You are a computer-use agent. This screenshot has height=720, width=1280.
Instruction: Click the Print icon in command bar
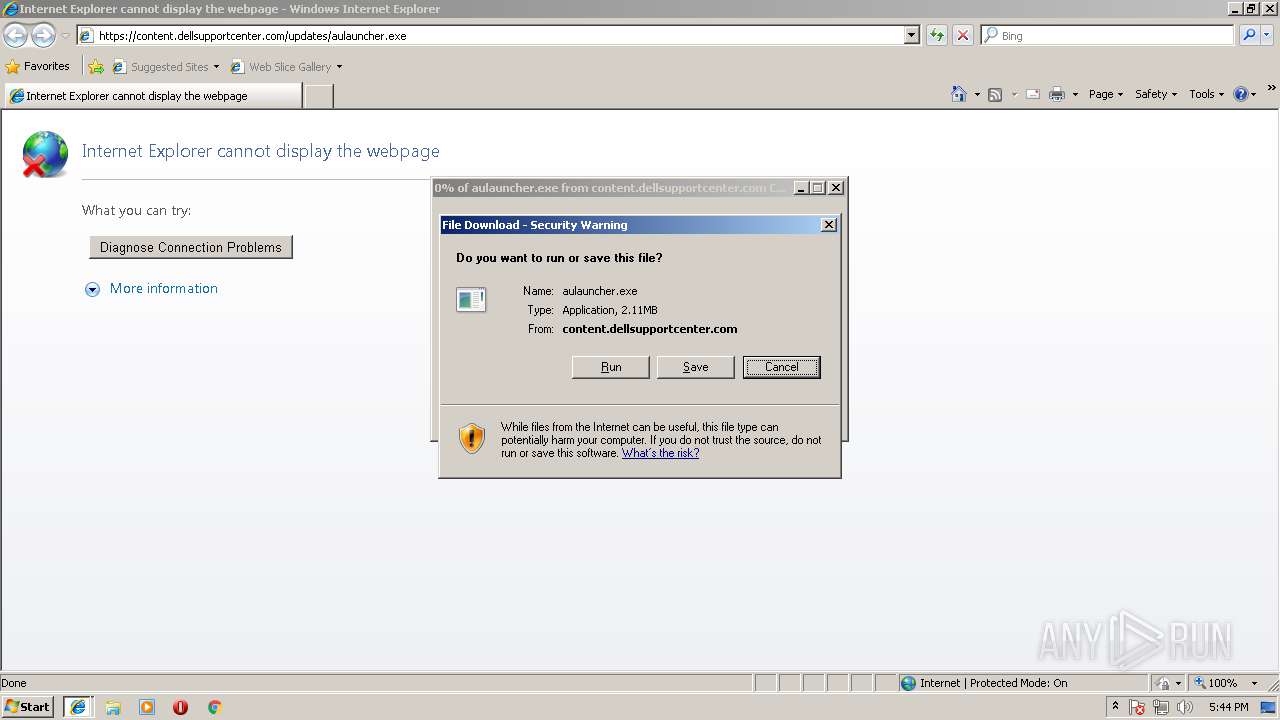tap(1057, 94)
